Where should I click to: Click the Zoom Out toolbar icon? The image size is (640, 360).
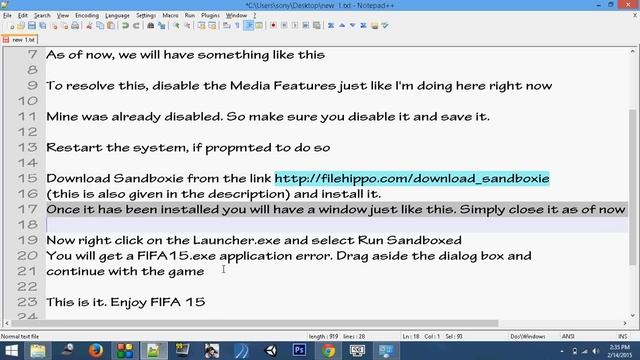coord(187,26)
